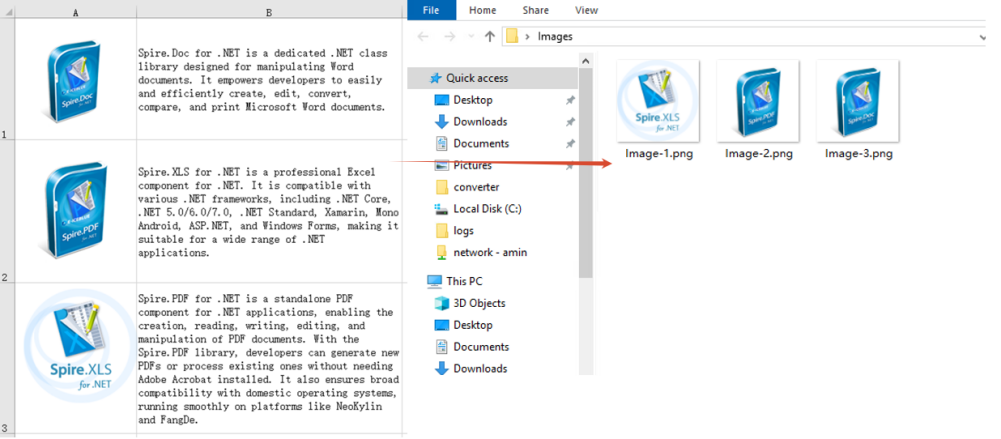Select cell with Spire.PDF for .NET description
This screenshot has height=439, width=1001.
pyautogui.click(x=269, y=358)
